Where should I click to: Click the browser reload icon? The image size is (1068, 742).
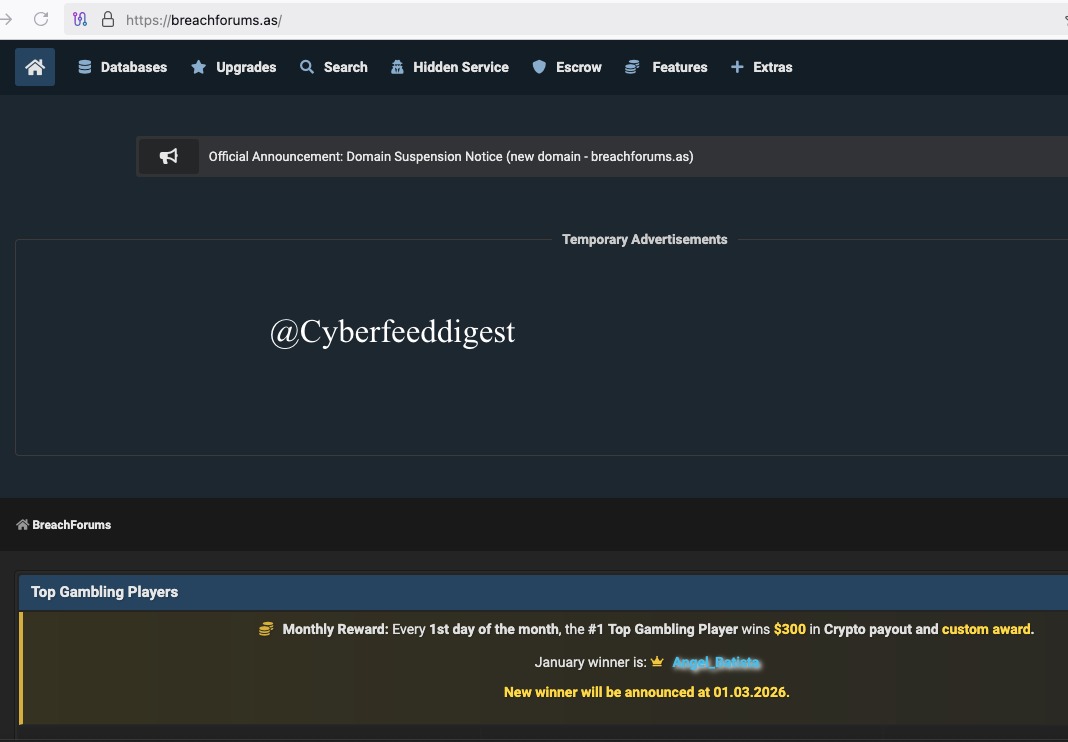tap(40, 18)
